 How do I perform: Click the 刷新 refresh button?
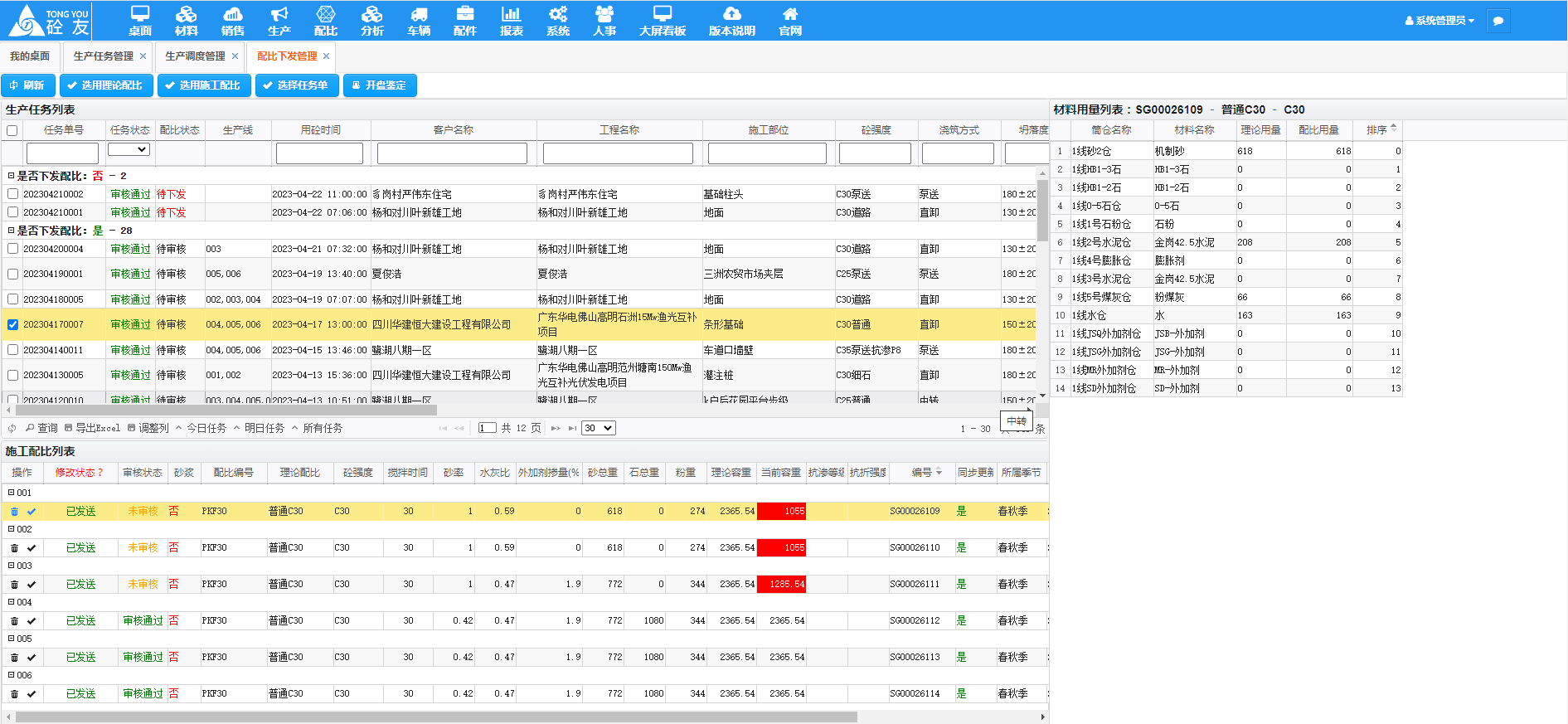point(28,85)
